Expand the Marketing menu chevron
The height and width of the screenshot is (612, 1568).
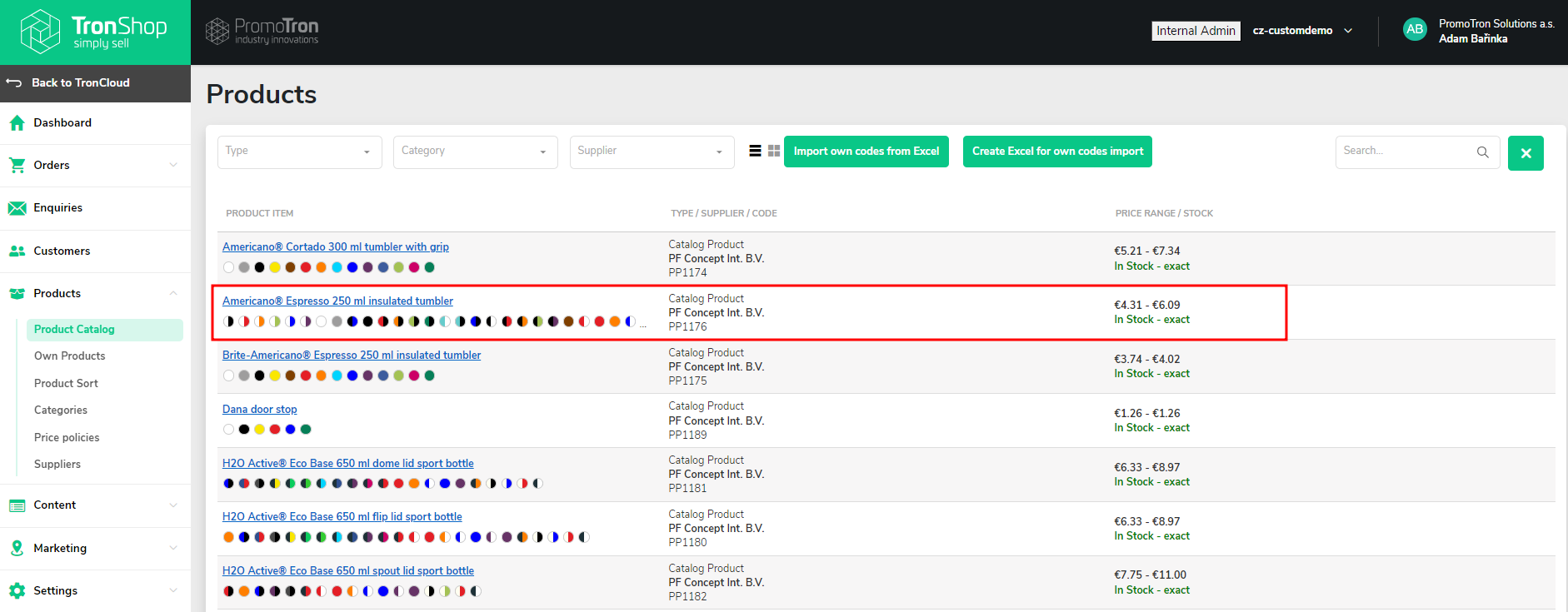(173, 548)
